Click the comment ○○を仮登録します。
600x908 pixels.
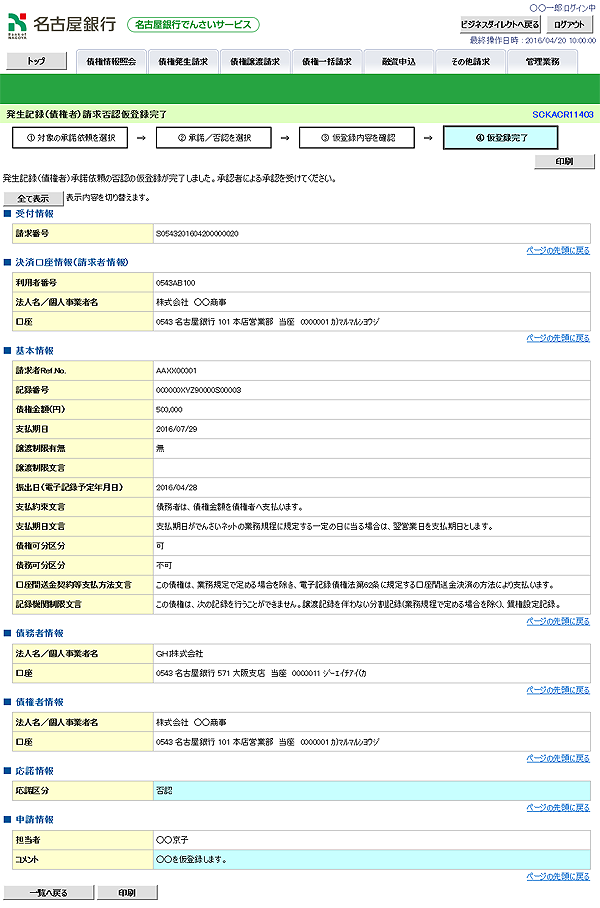pyautogui.click(x=191, y=859)
